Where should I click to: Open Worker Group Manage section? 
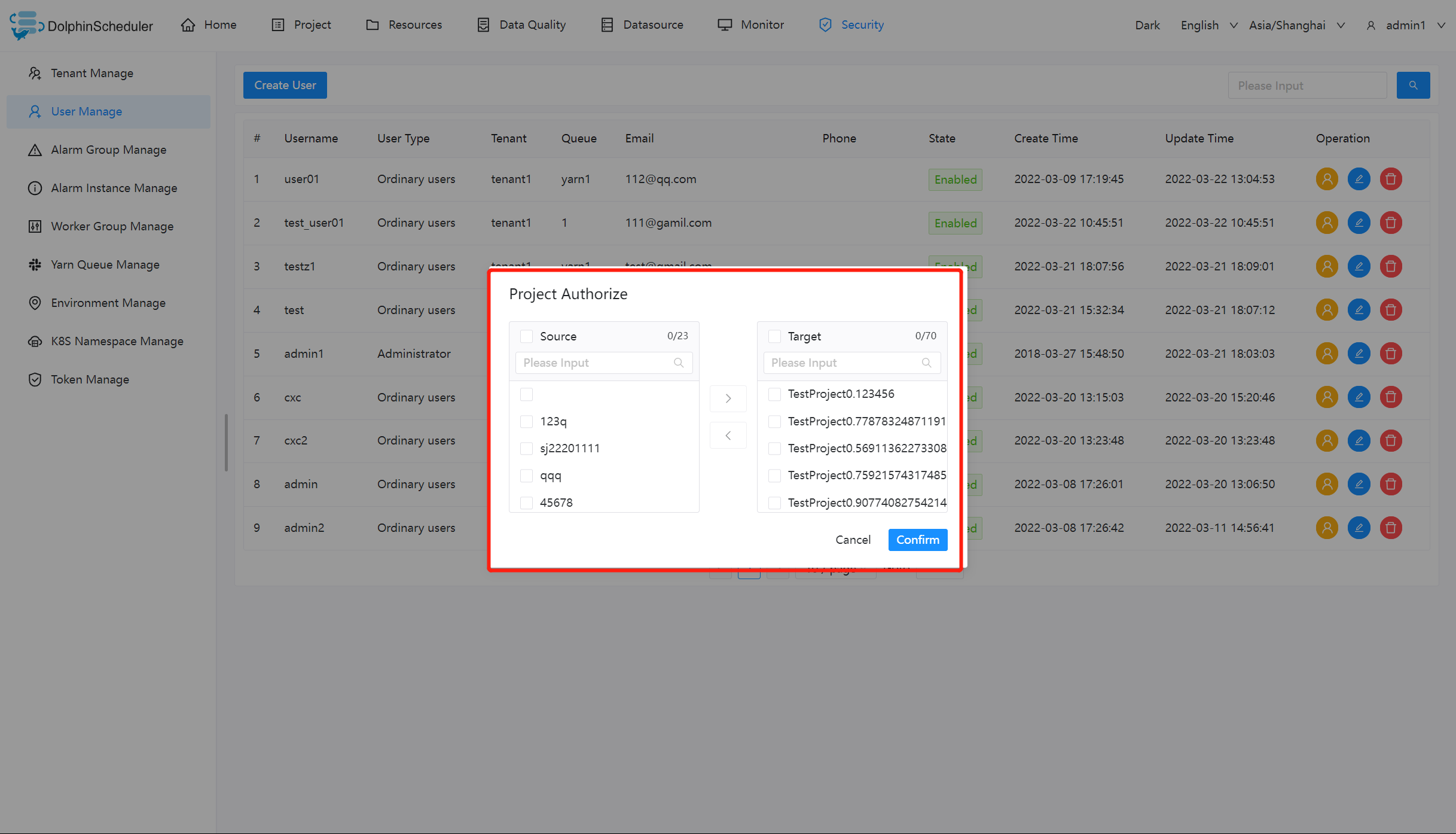[112, 226]
